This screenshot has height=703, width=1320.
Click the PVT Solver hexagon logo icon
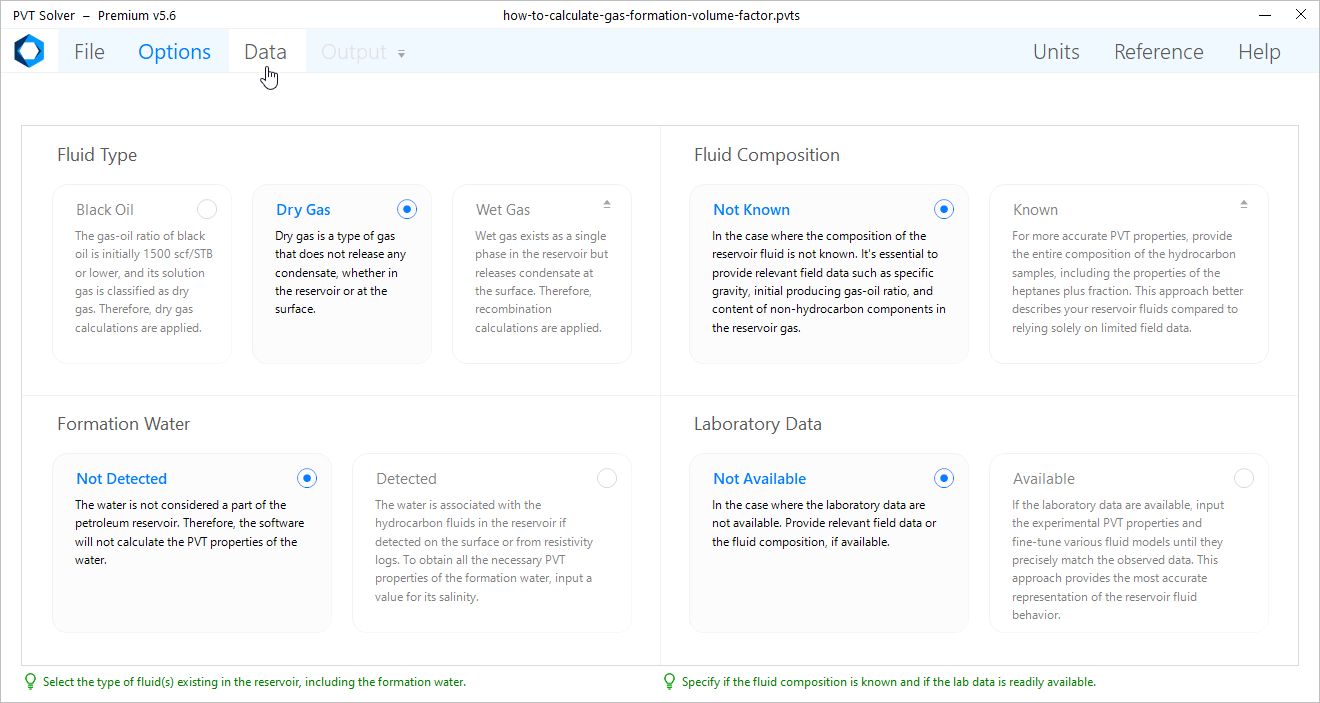point(29,51)
